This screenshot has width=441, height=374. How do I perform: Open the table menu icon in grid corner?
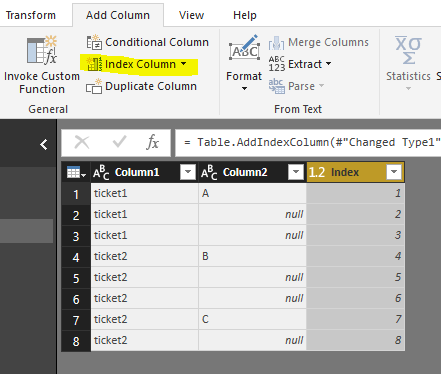click(x=76, y=172)
